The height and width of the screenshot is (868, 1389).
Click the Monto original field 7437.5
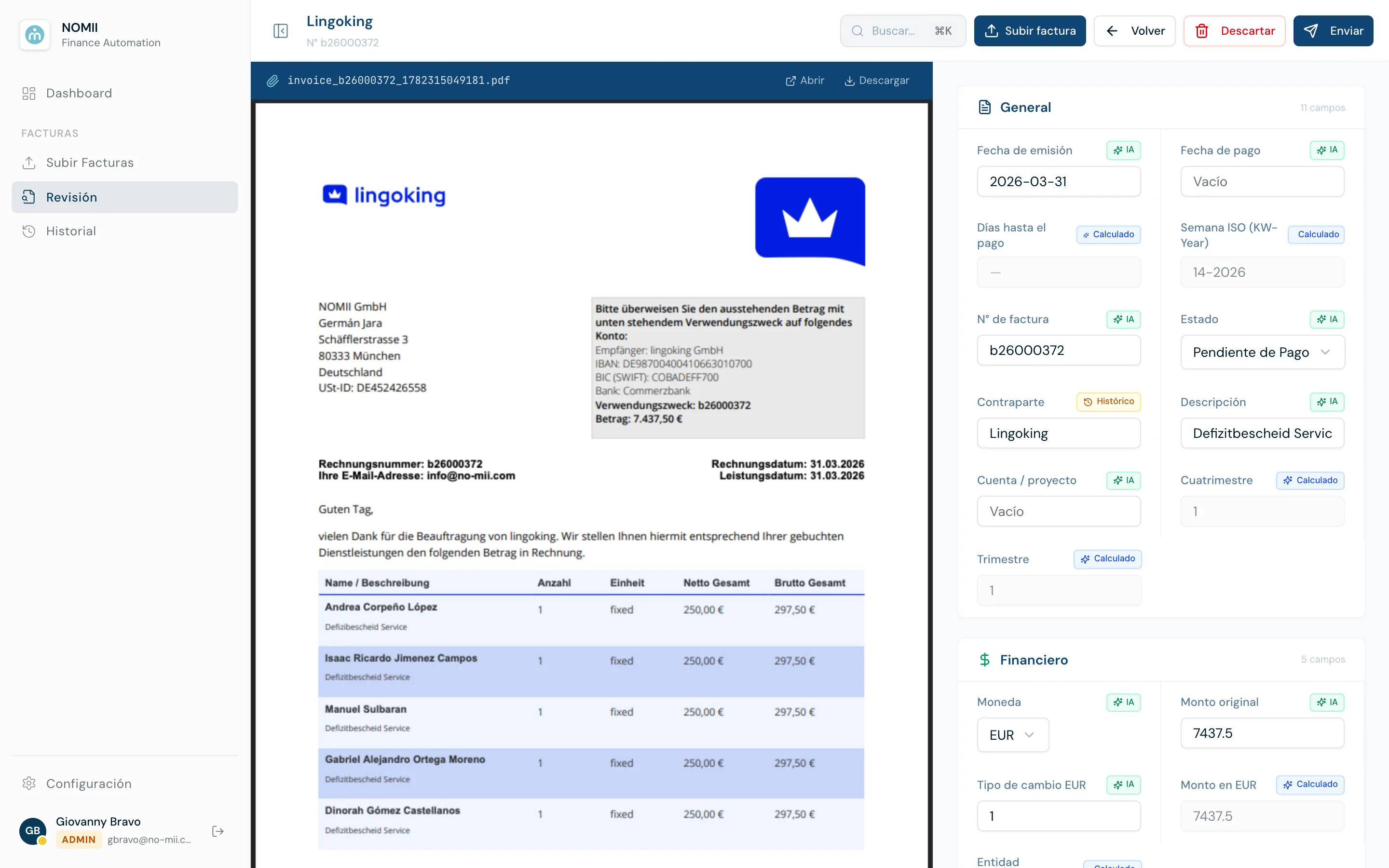pos(1262,733)
